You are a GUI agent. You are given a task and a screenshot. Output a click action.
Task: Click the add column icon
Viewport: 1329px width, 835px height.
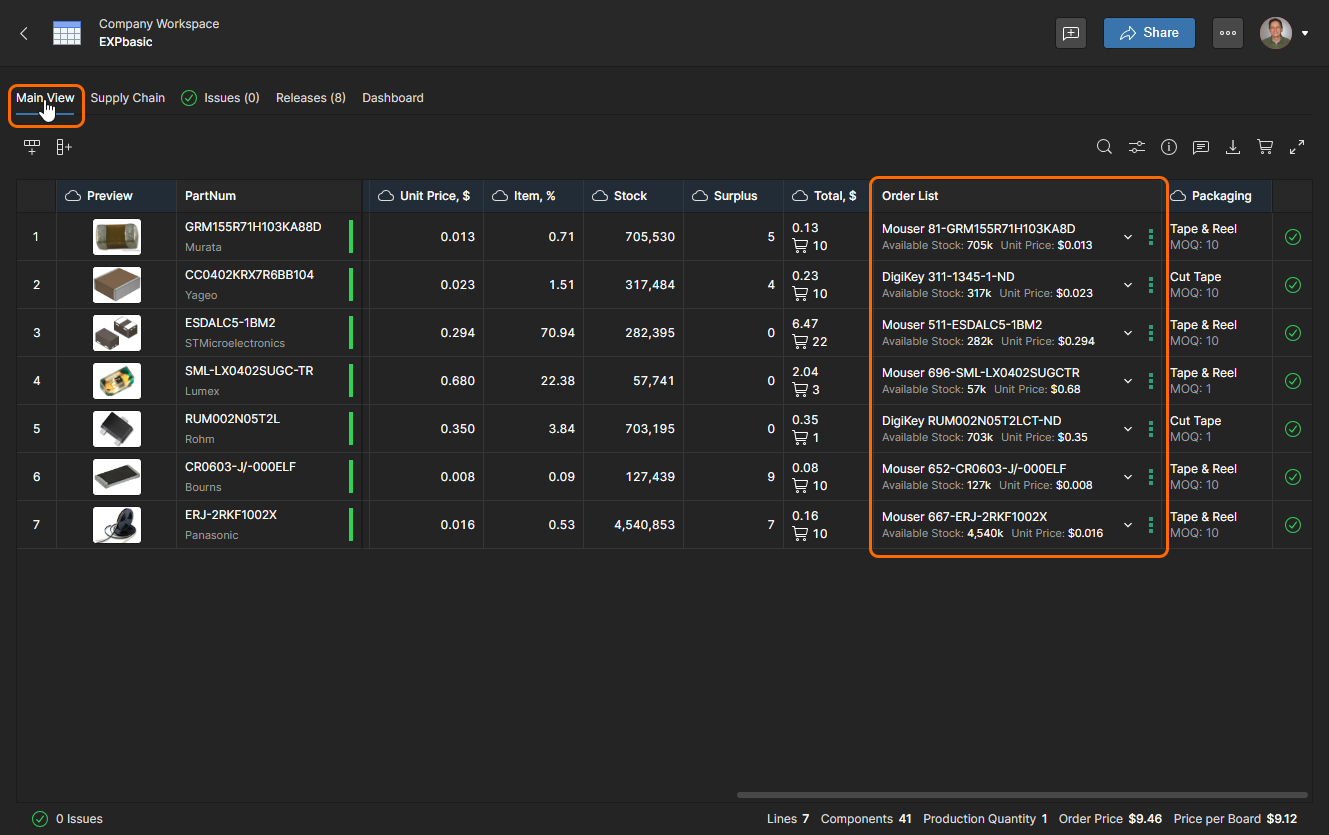pyautogui.click(x=64, y=147)
